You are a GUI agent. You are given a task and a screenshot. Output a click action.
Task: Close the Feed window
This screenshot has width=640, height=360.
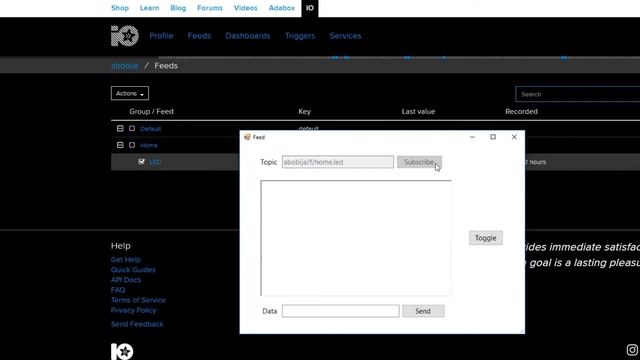514,137
